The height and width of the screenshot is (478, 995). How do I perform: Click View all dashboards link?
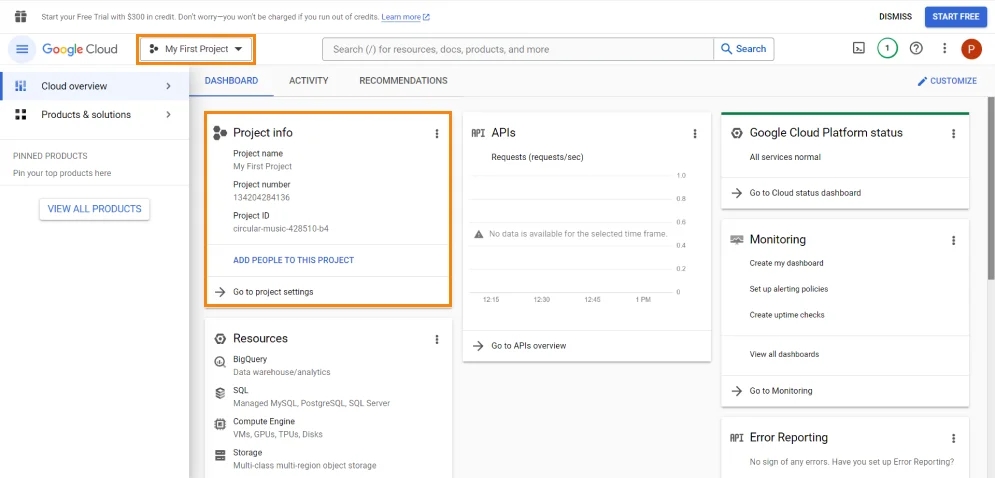[x=784, y=354]
